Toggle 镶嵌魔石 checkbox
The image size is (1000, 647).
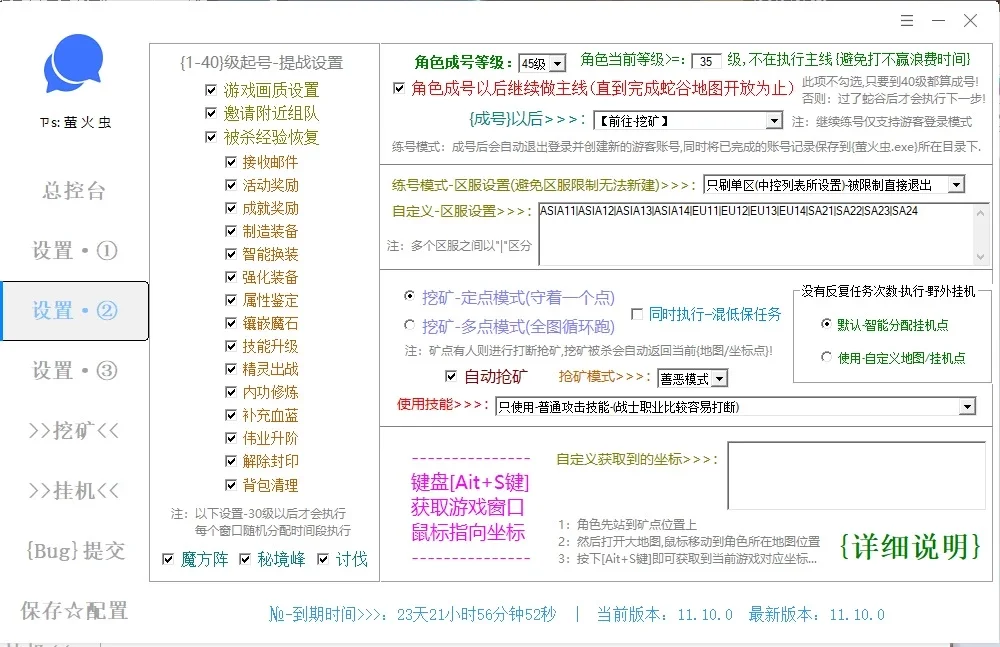pyautogui.click(x=231, y=323)
